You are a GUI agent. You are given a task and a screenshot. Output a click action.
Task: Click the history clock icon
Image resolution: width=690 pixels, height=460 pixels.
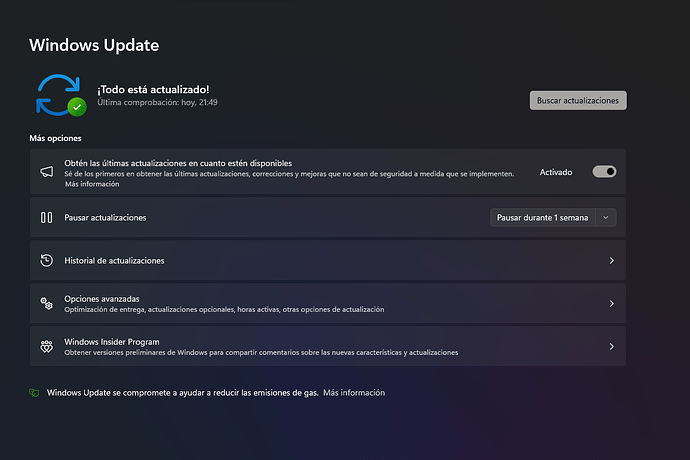click(x=47, y=261)
